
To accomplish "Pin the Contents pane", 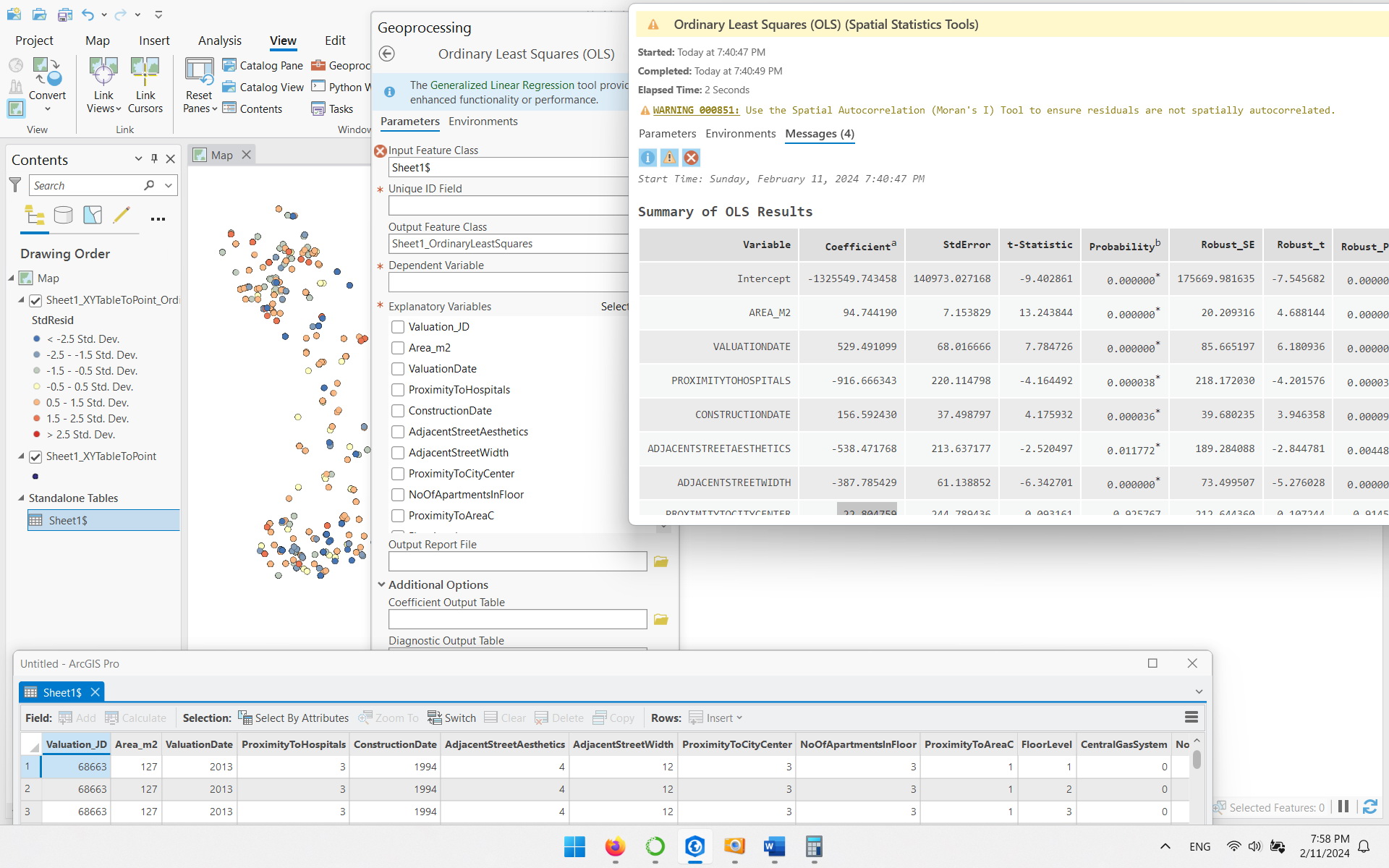I will click(x=154, y=159).
